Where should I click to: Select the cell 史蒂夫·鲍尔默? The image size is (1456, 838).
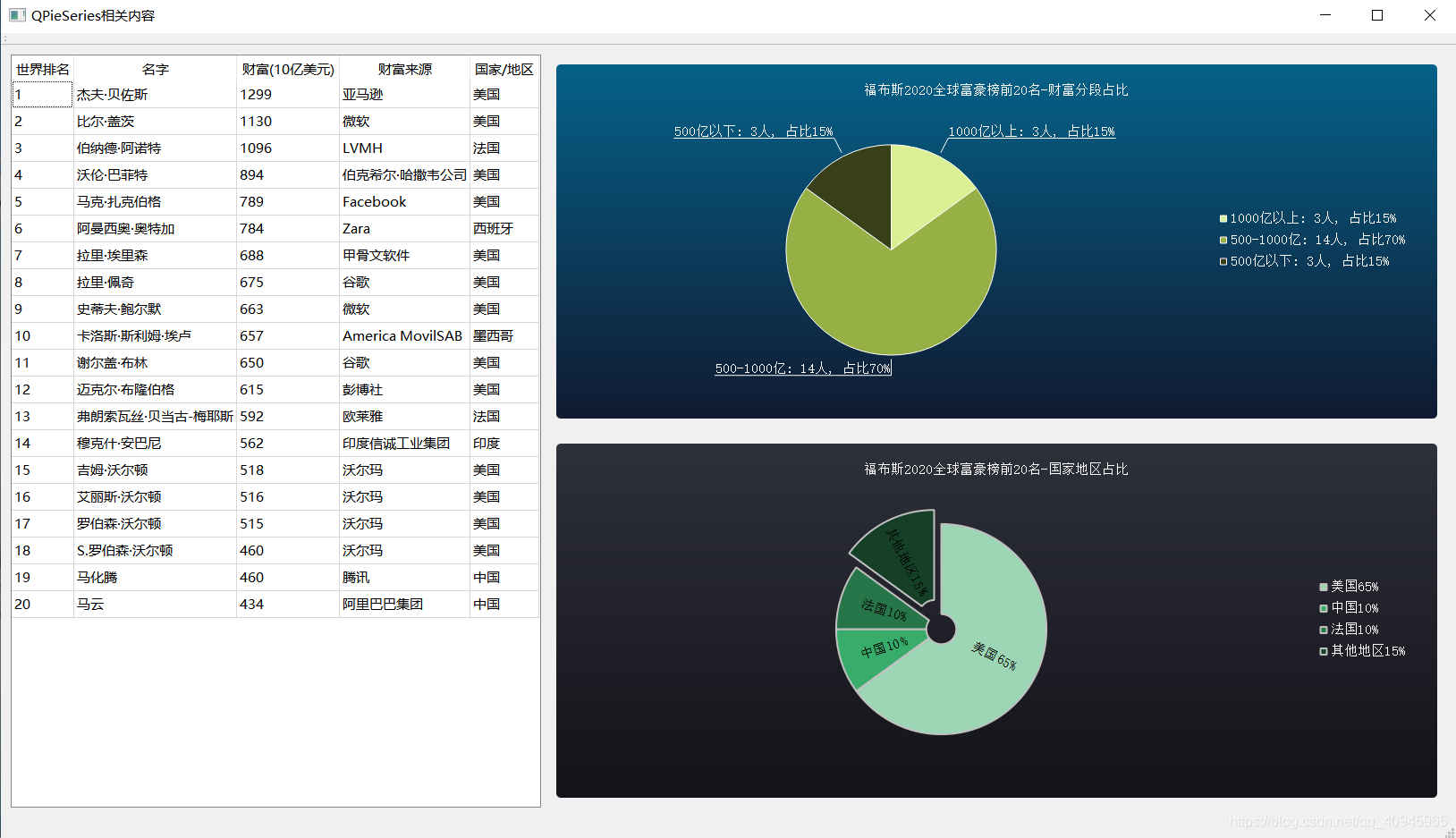(x=155, y=309)
